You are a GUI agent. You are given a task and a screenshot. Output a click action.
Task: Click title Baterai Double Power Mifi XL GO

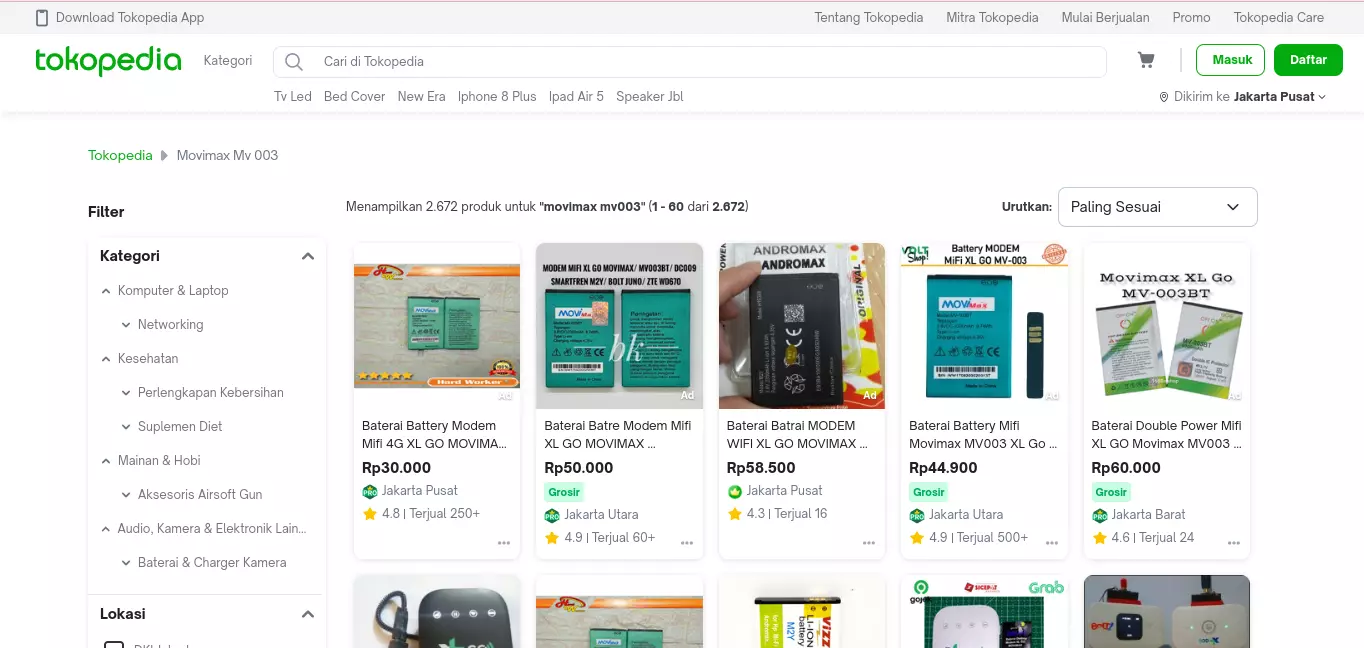[1167, 435]
